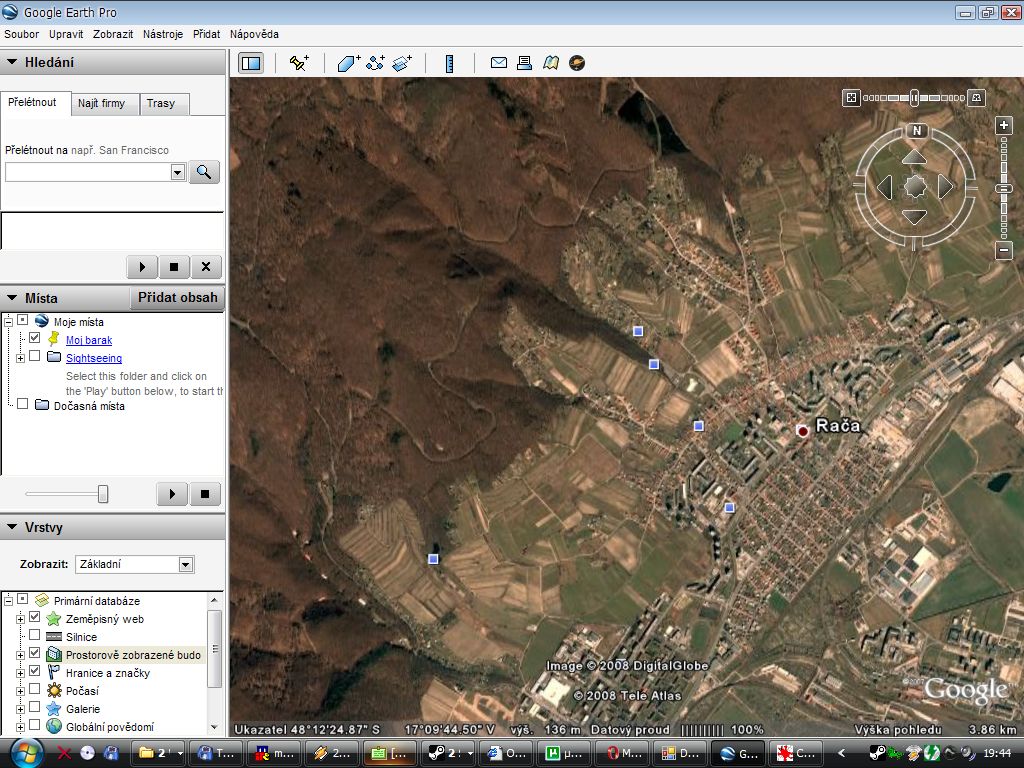
Task: Click the Přelétnout na search input field
Action: (88, 172)
